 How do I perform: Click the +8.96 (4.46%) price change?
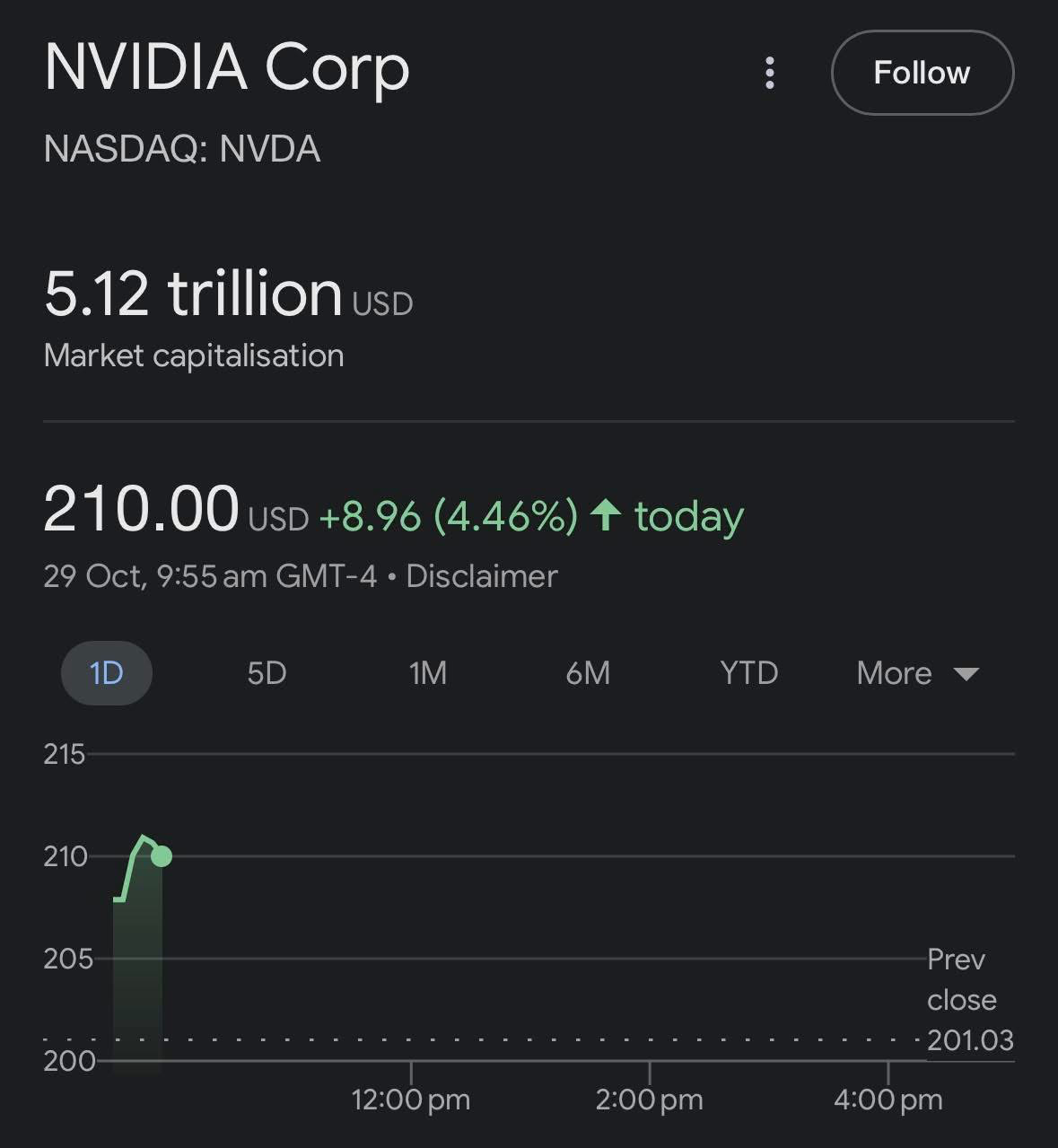pos(448,516)
